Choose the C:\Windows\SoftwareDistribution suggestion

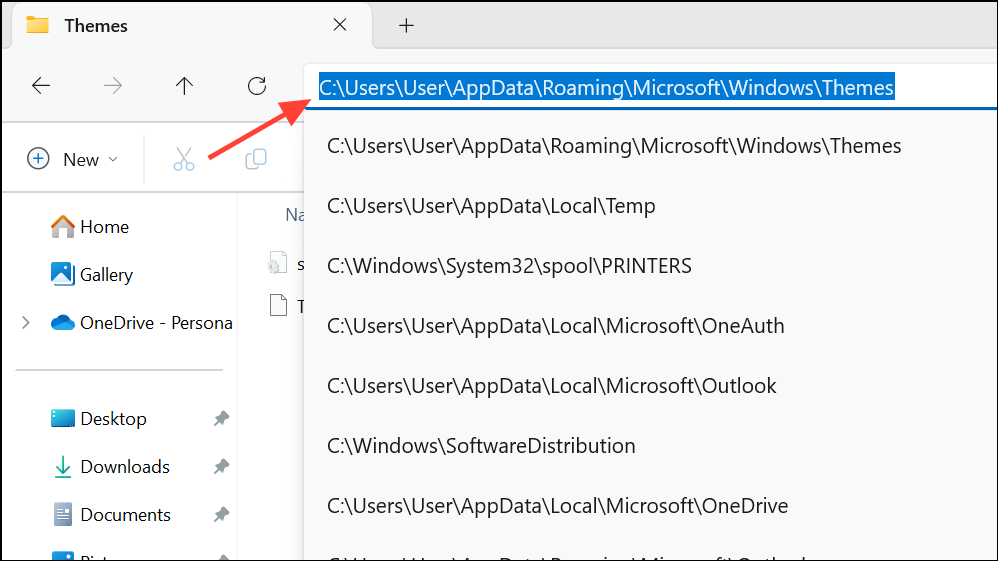pos(481,445)
